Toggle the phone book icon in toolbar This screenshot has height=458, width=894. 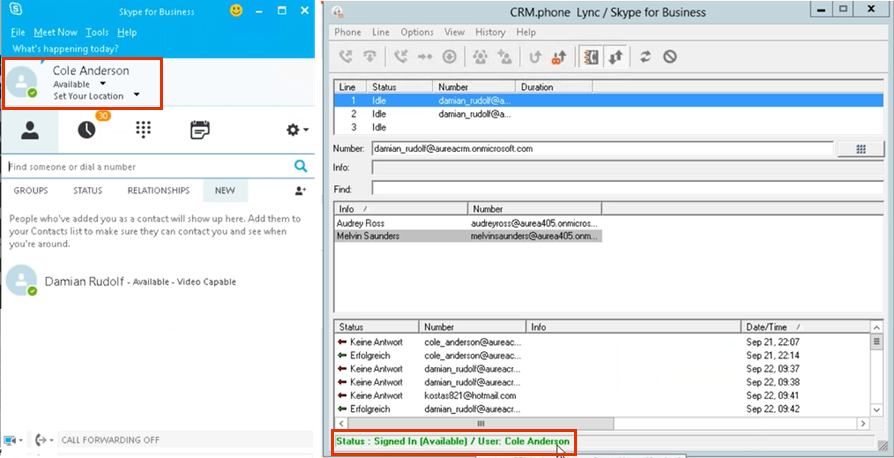591,56
